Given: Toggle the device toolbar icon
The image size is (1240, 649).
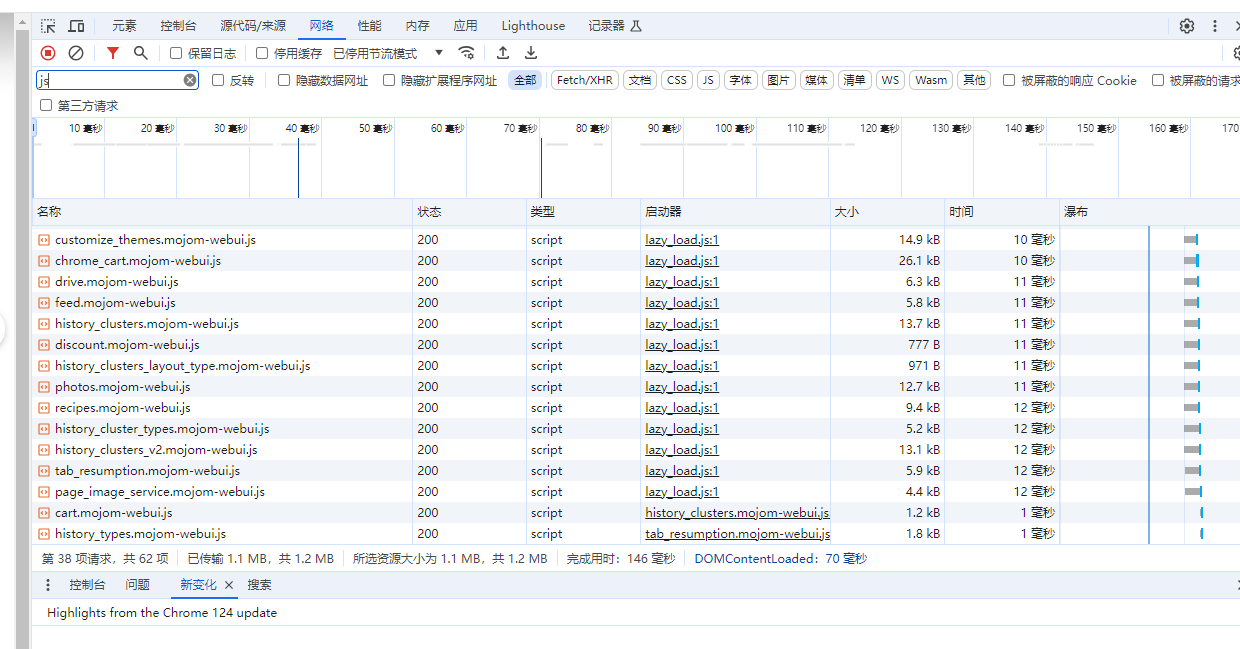Looking at the screenshot, I should pyautogui.click(x=76, y=26).
